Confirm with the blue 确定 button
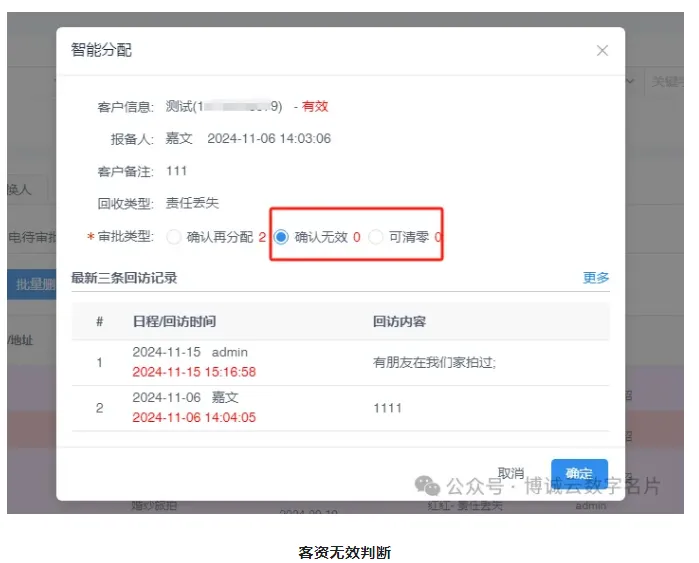Viewport: 699px width, 563px height. [579, 473]
